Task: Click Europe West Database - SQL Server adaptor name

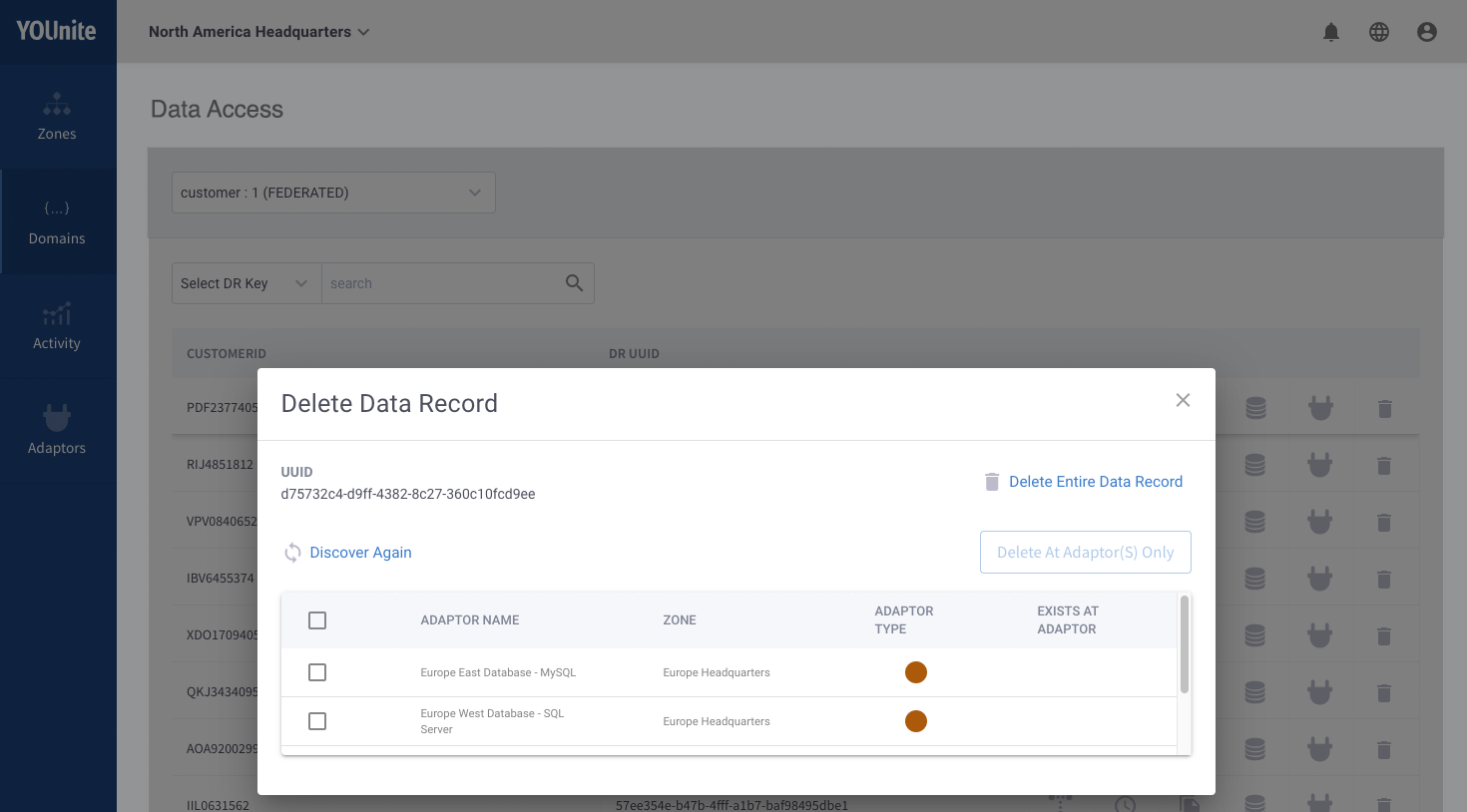Action: (492, 721)
